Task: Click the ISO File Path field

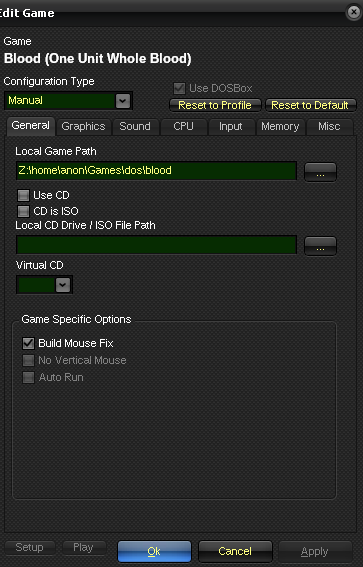Action: (156, 245)
